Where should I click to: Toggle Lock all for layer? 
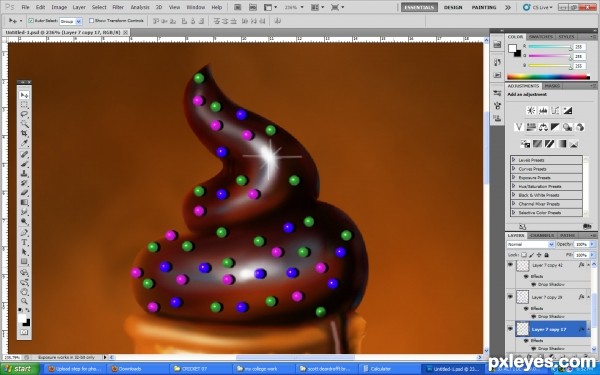(x=547, y=255)
